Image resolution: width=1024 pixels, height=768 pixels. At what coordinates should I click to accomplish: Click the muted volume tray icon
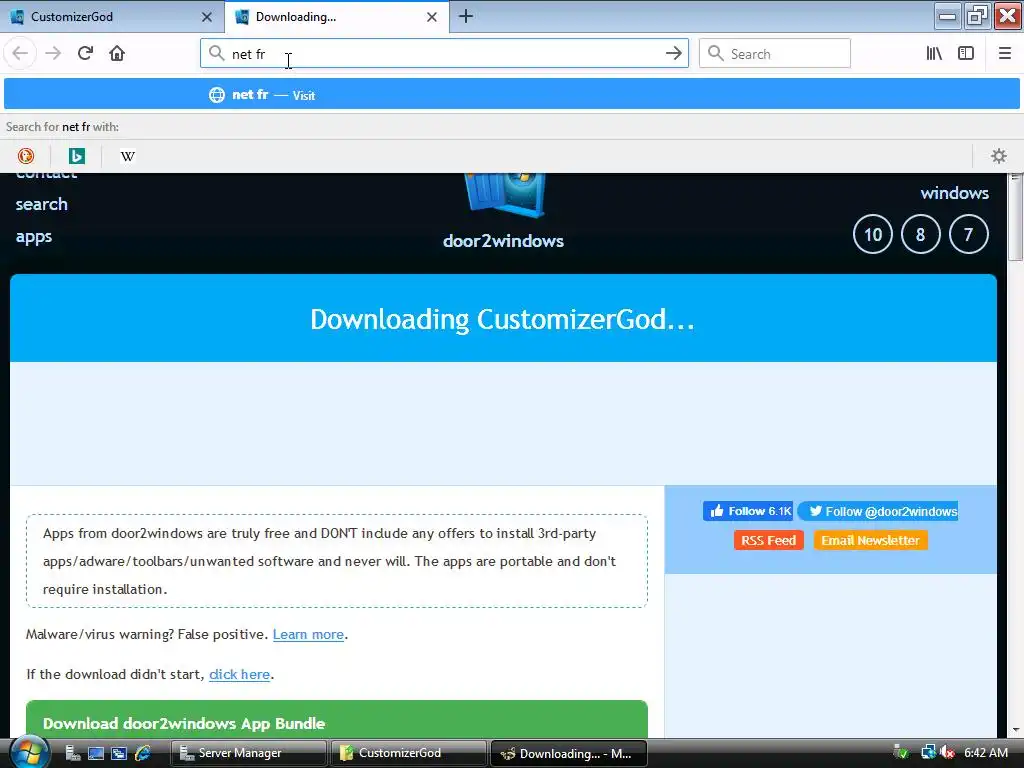coord(947,753)
